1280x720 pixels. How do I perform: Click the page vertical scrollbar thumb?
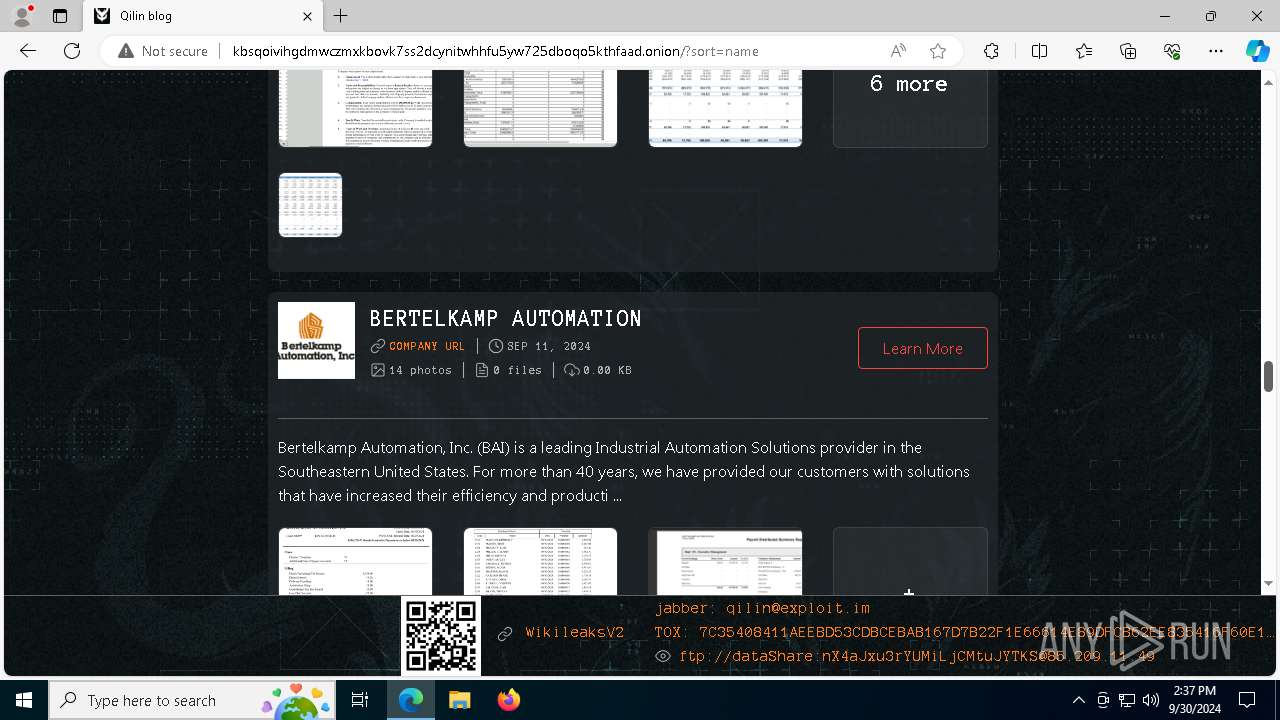coord(1268,376)
